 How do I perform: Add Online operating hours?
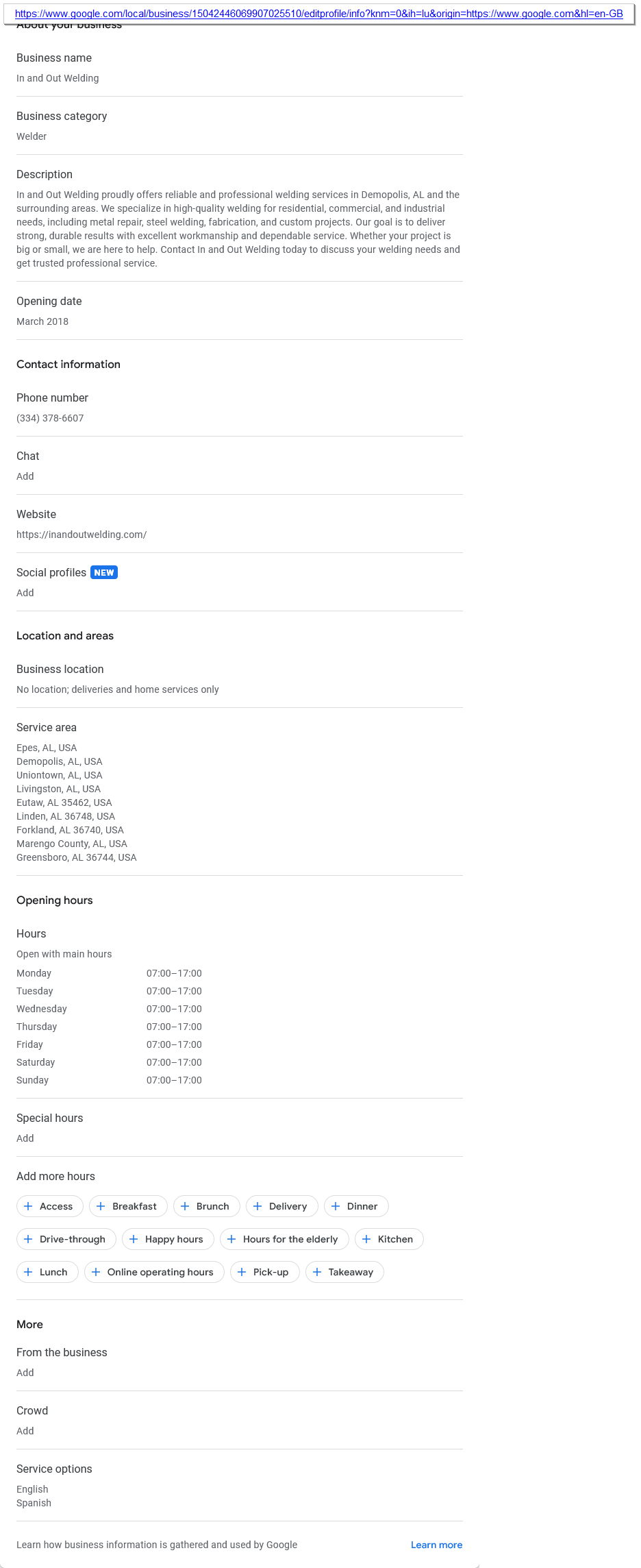154,1272
